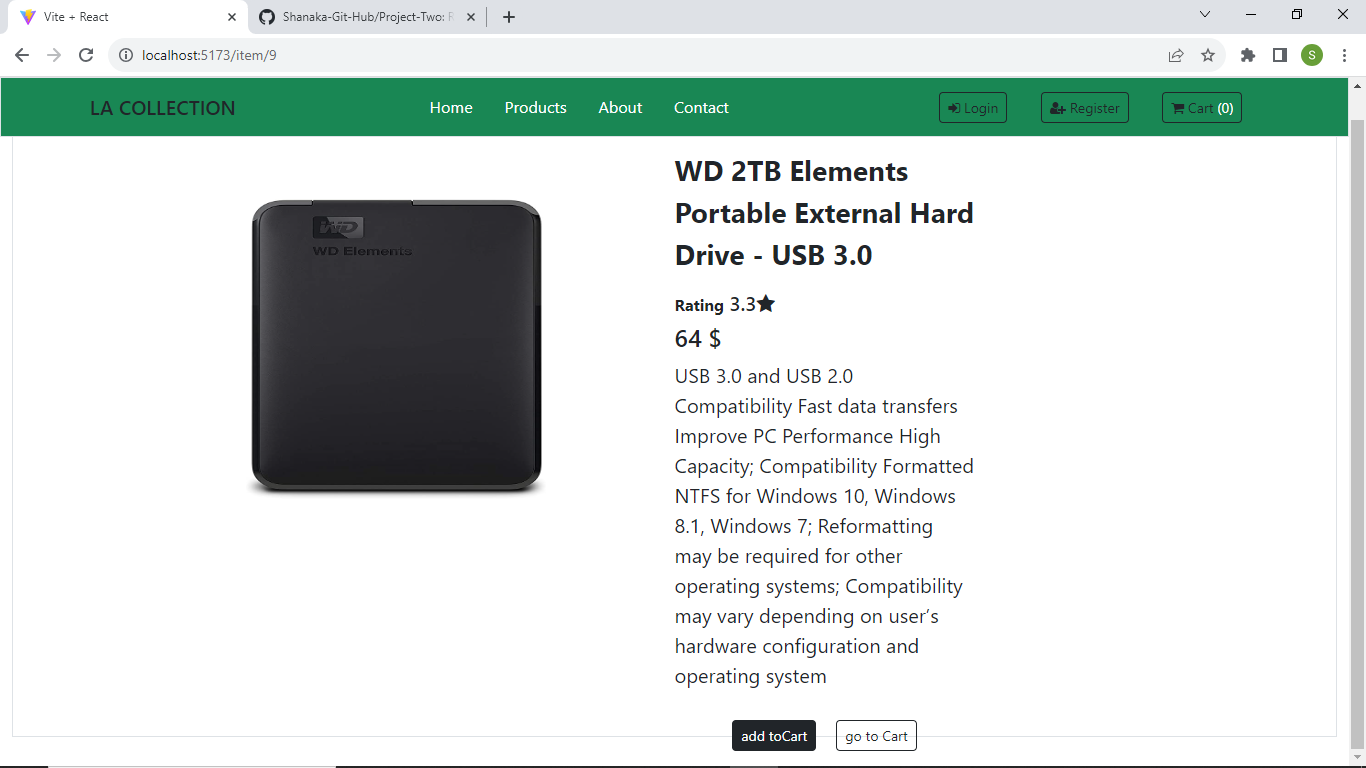Image resolution: width=1366 pixels, height=768 pixels.
Task: Toggle the browser side panel icon
Action: pyautogui.click(x=1280, y=55)
